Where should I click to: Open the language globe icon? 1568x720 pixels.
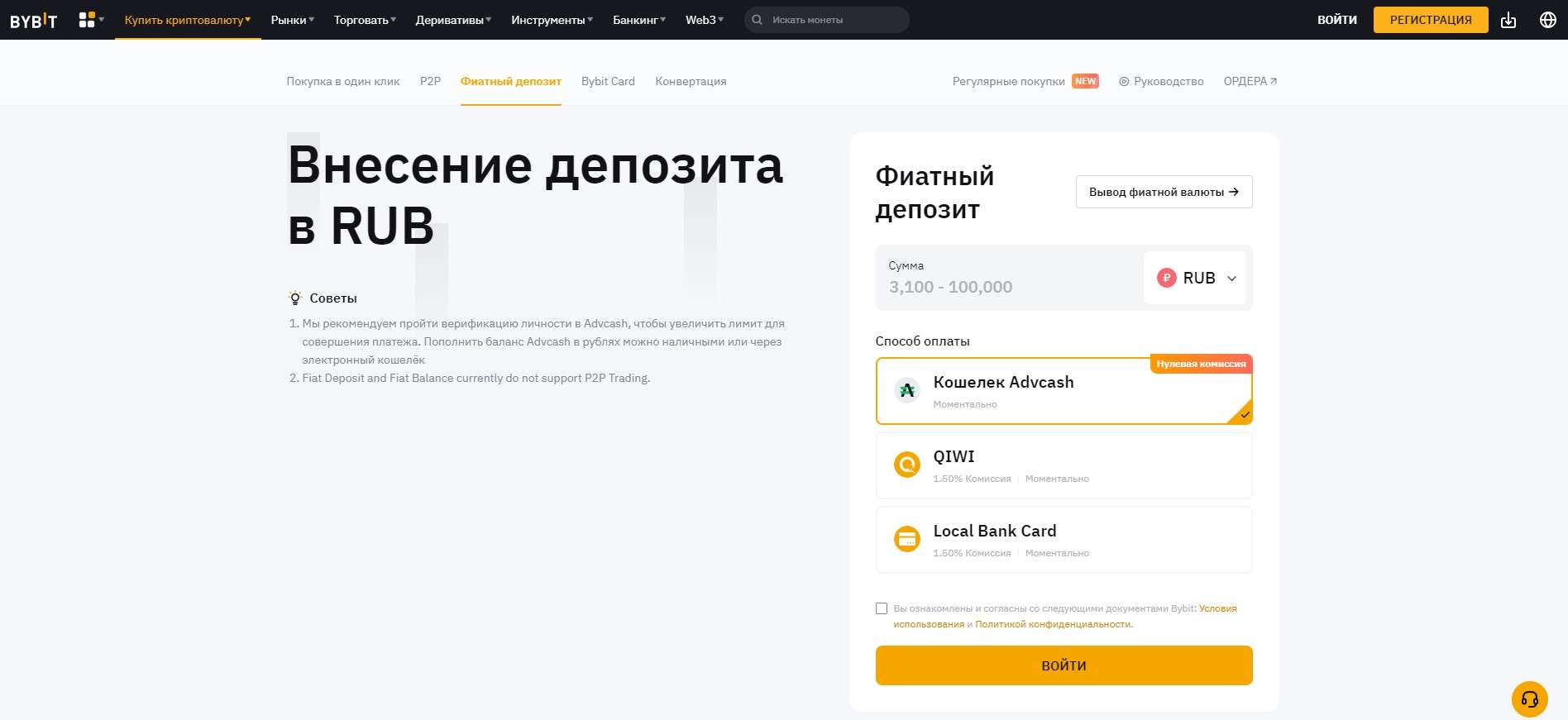click(1548, 20)
